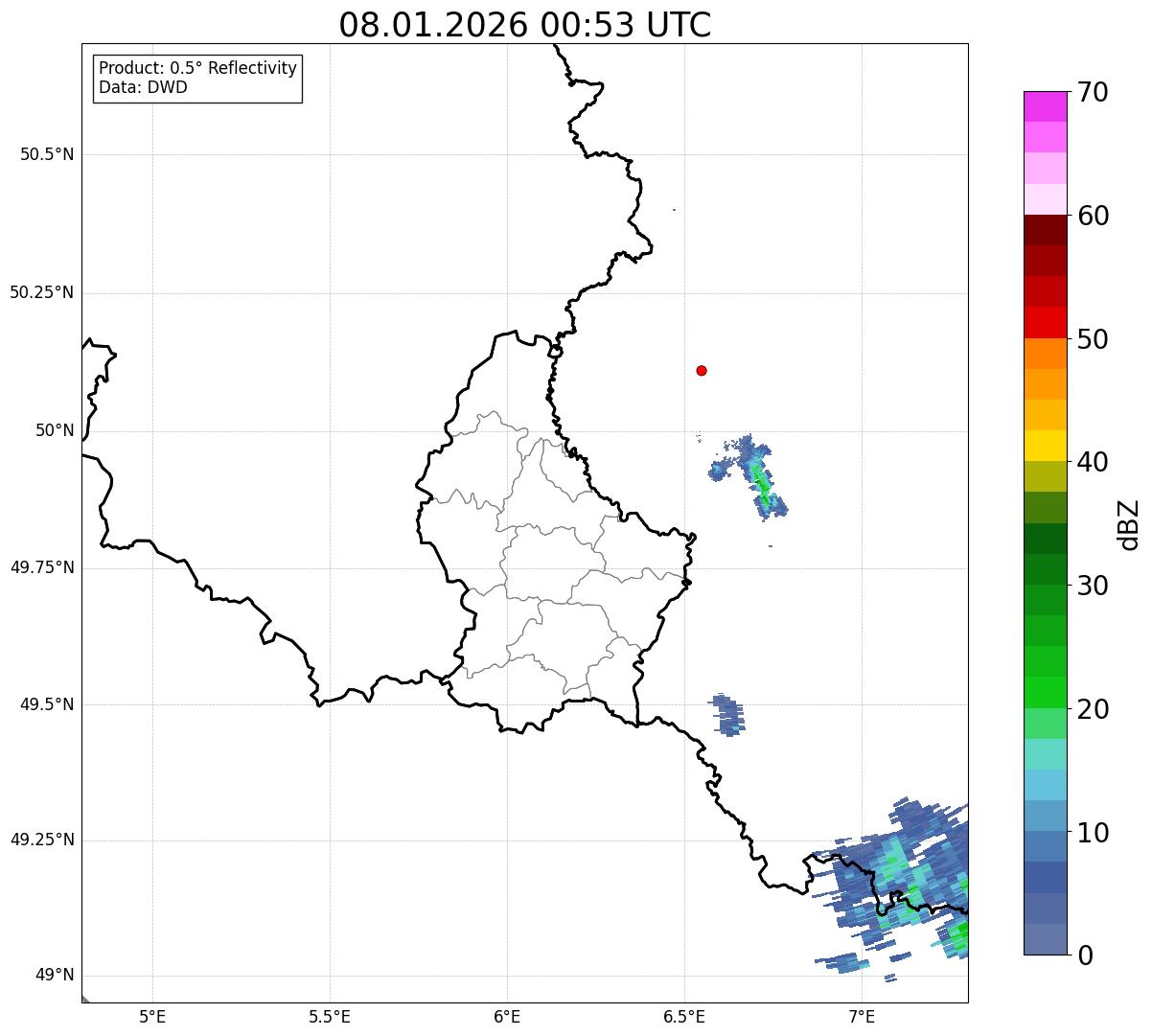The height and width of the screenshot is (1036, 1152).
Task: Click the colorbar tick label 40
Action: 1093,462
